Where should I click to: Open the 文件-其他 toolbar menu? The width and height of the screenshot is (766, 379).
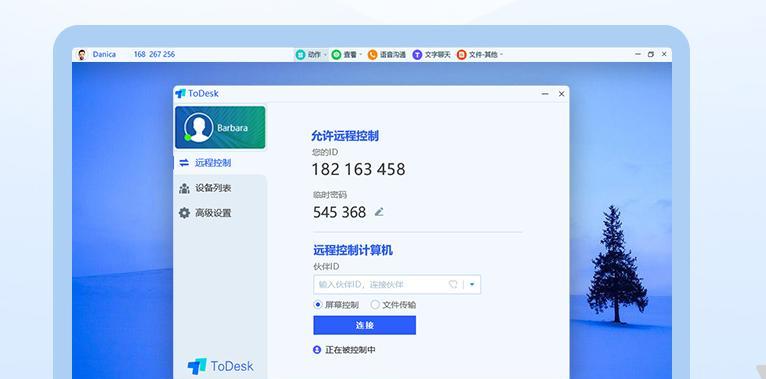(x=480, y=55)
